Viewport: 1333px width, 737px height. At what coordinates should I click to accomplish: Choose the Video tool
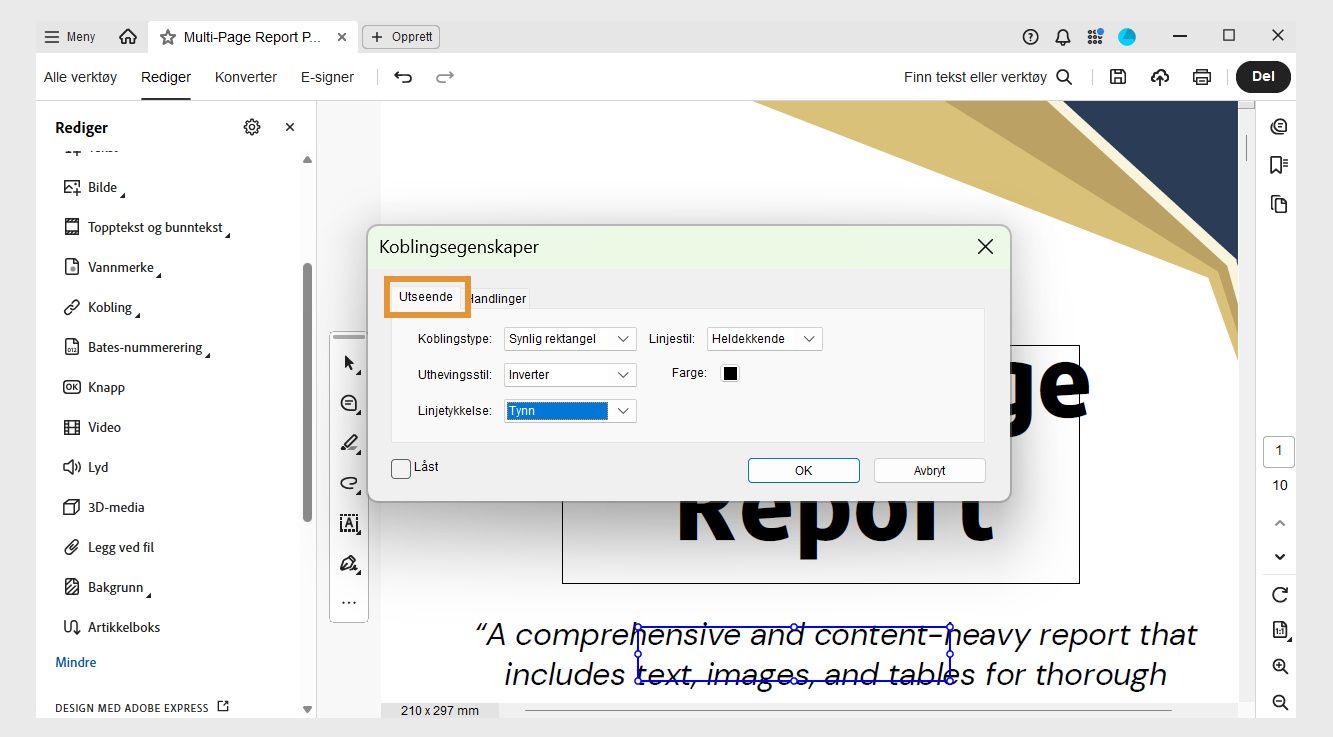coord(92,427)
